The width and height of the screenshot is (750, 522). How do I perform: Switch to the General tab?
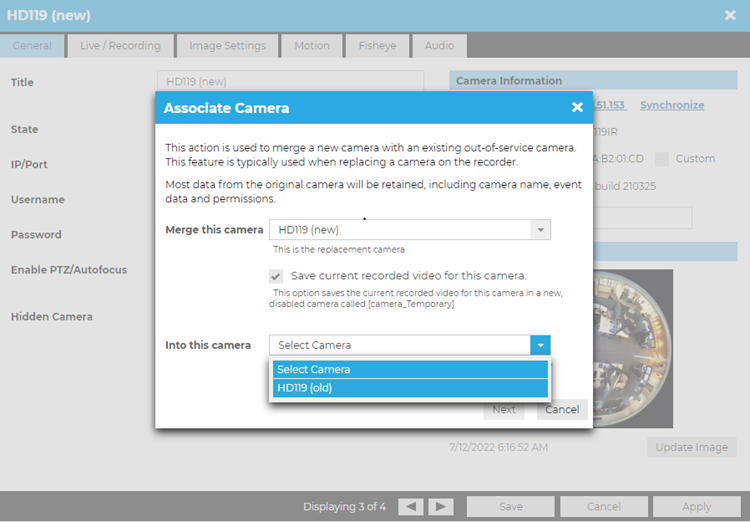coord(32,46)
